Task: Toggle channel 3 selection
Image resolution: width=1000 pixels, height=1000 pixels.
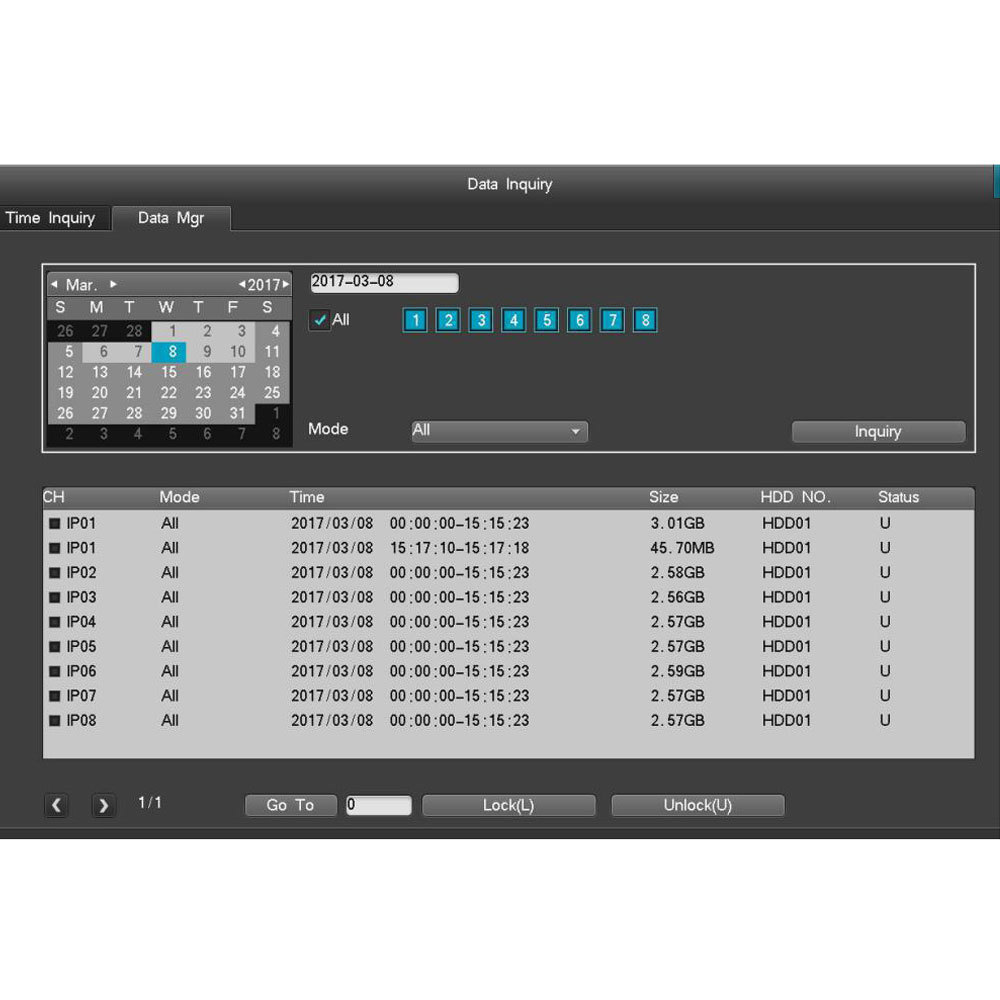Action: tap(481, 320)
